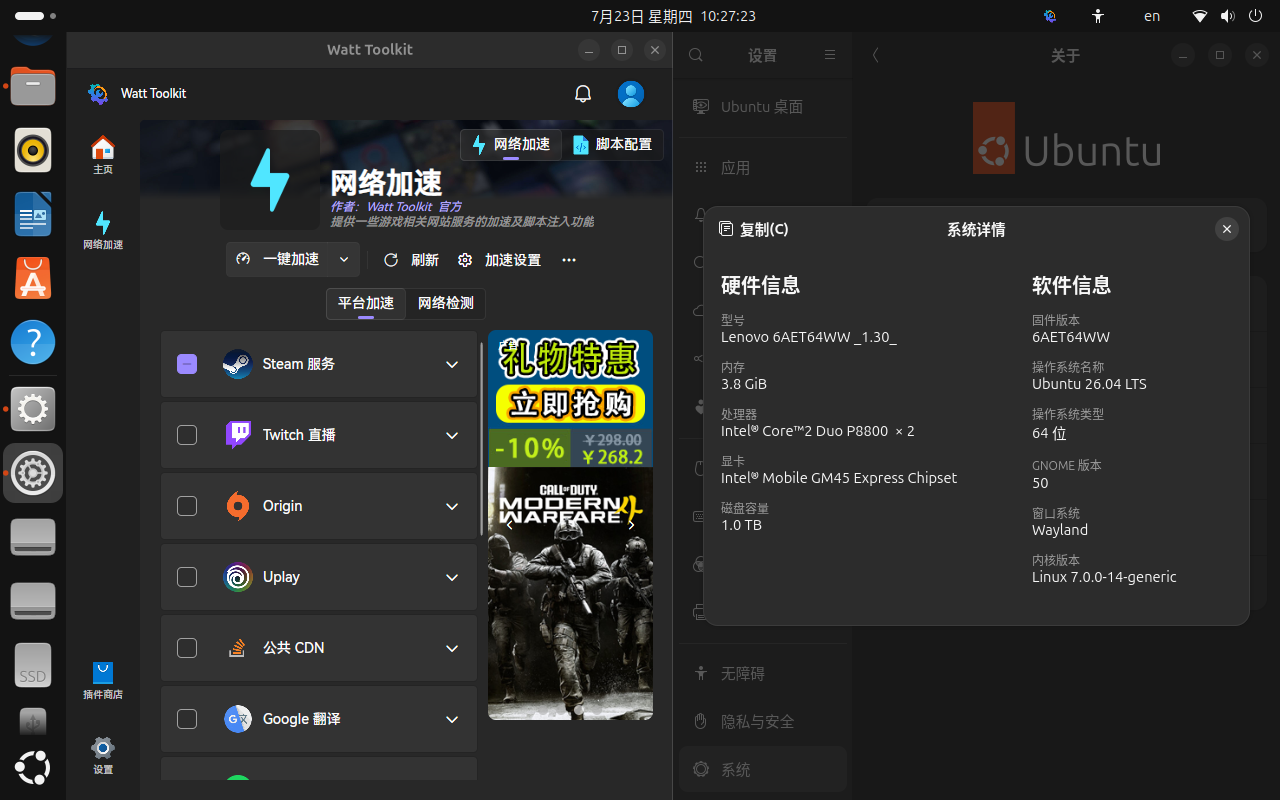Go back in 关于 window
Viewport: 1280px width, 800px height.
coord(876,55)
